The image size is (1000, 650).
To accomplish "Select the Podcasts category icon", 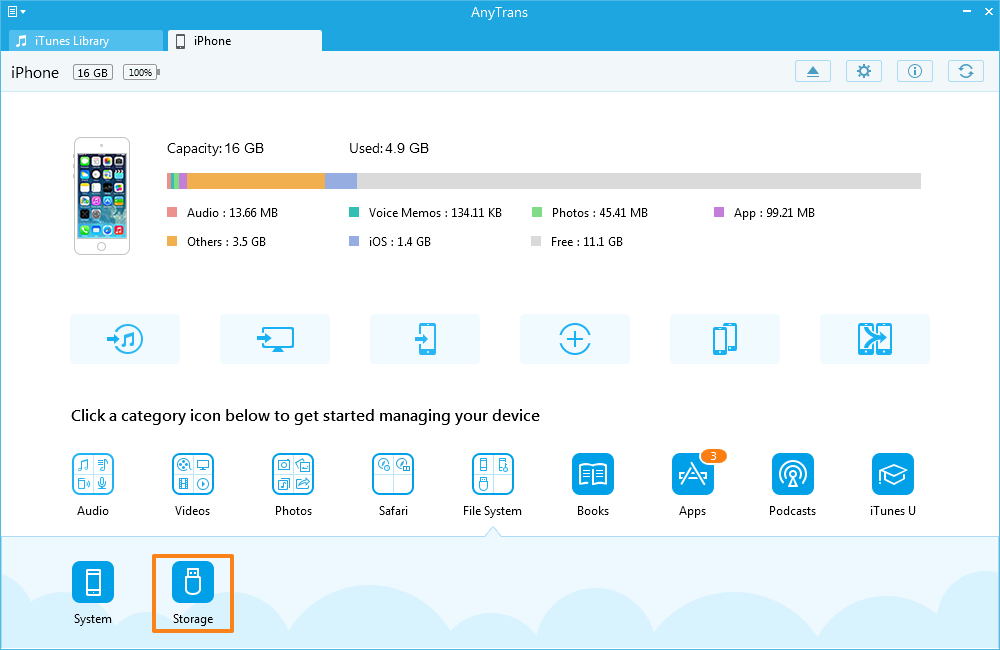I will (793, 474).
